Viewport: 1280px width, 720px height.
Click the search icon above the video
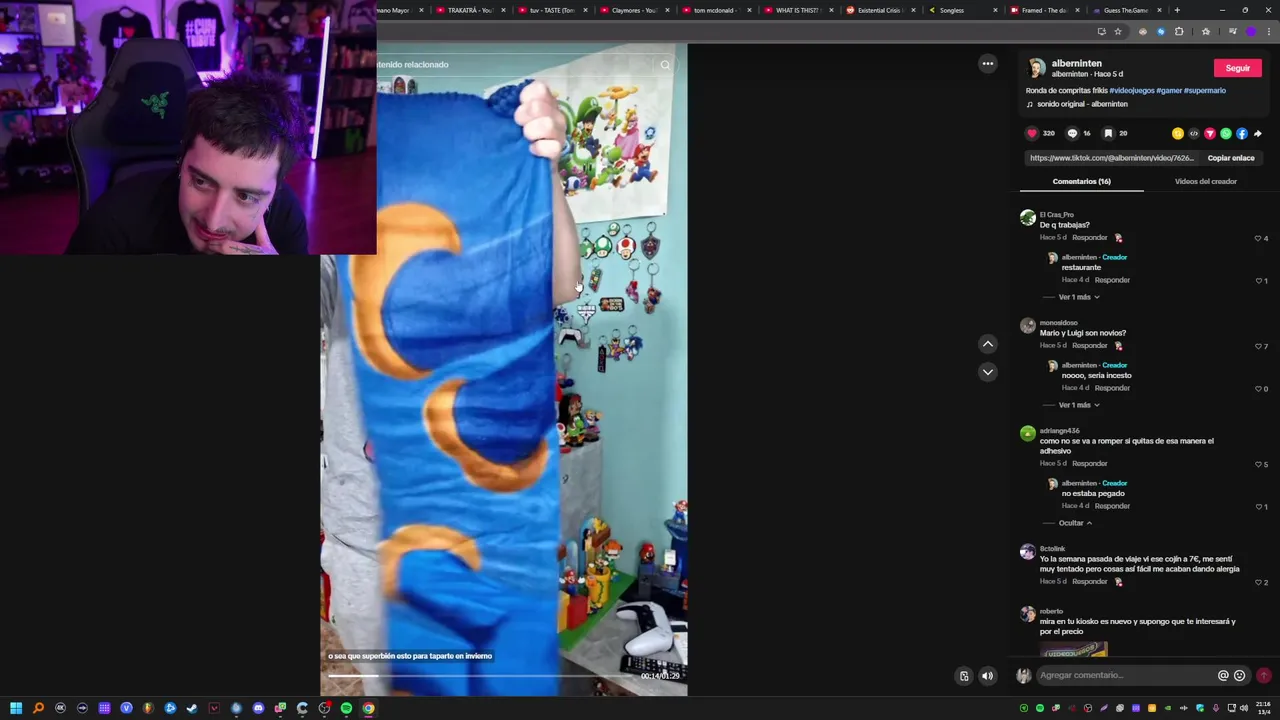pos(665,65)
